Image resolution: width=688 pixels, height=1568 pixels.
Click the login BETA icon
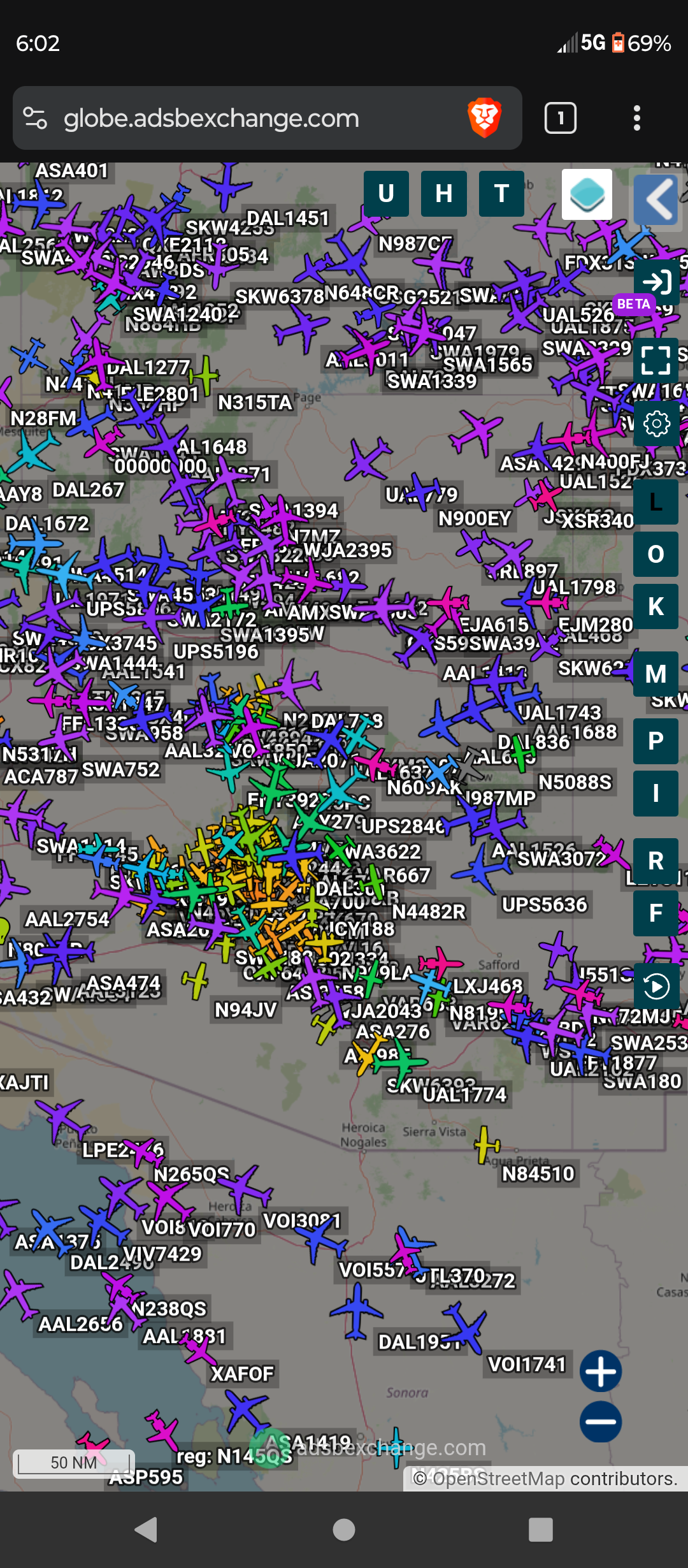656,282
